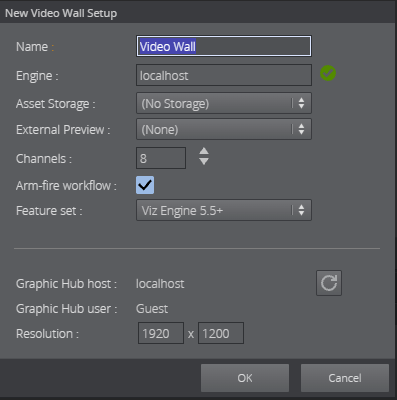Click the green engine status check icon
This screenshot has height=400, width=397.
pos(328,73)
